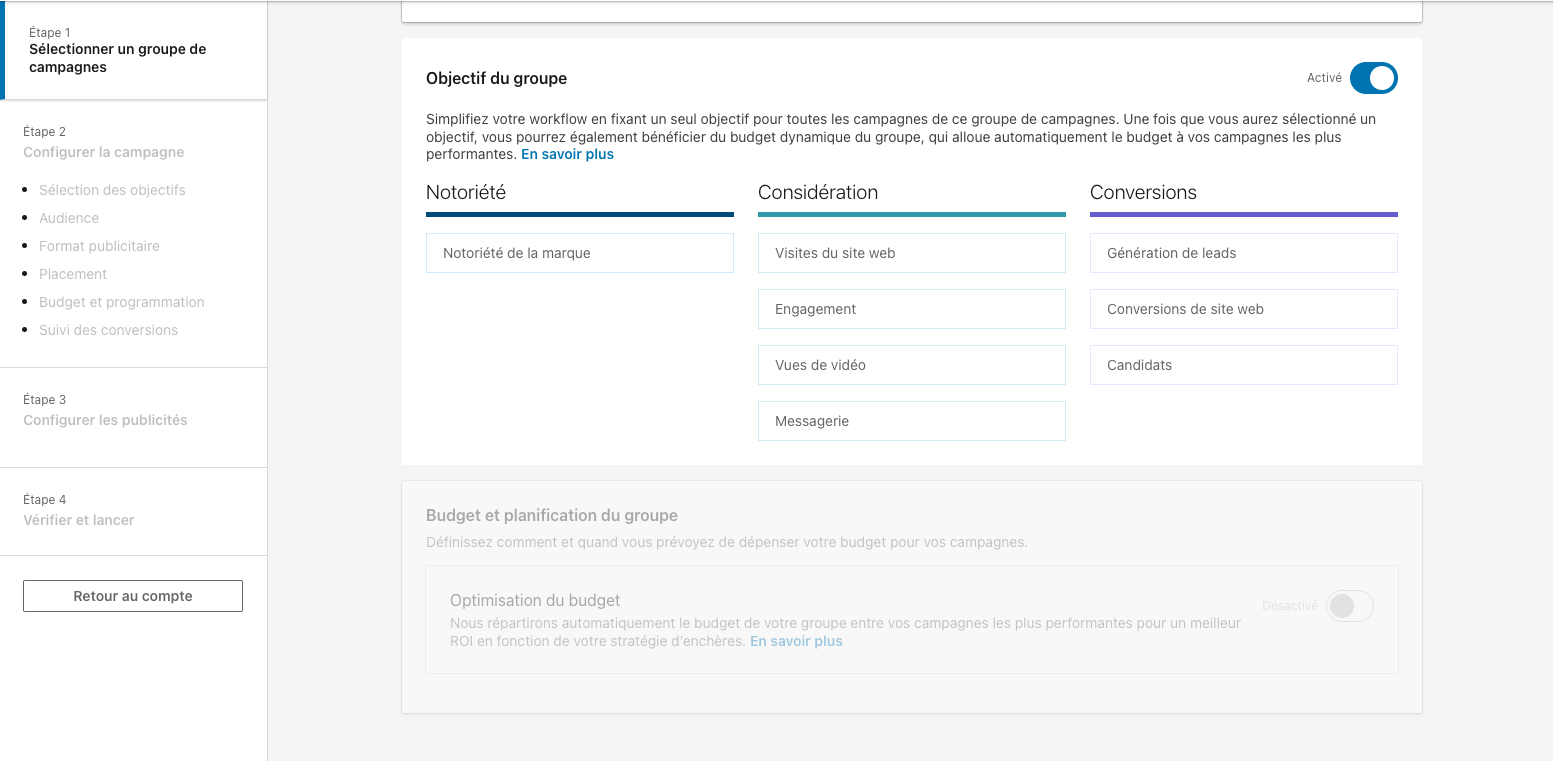Open the Suivi des conversions sub-step
This screenshot has height=761, width=1553.
[x=108, y=330]
